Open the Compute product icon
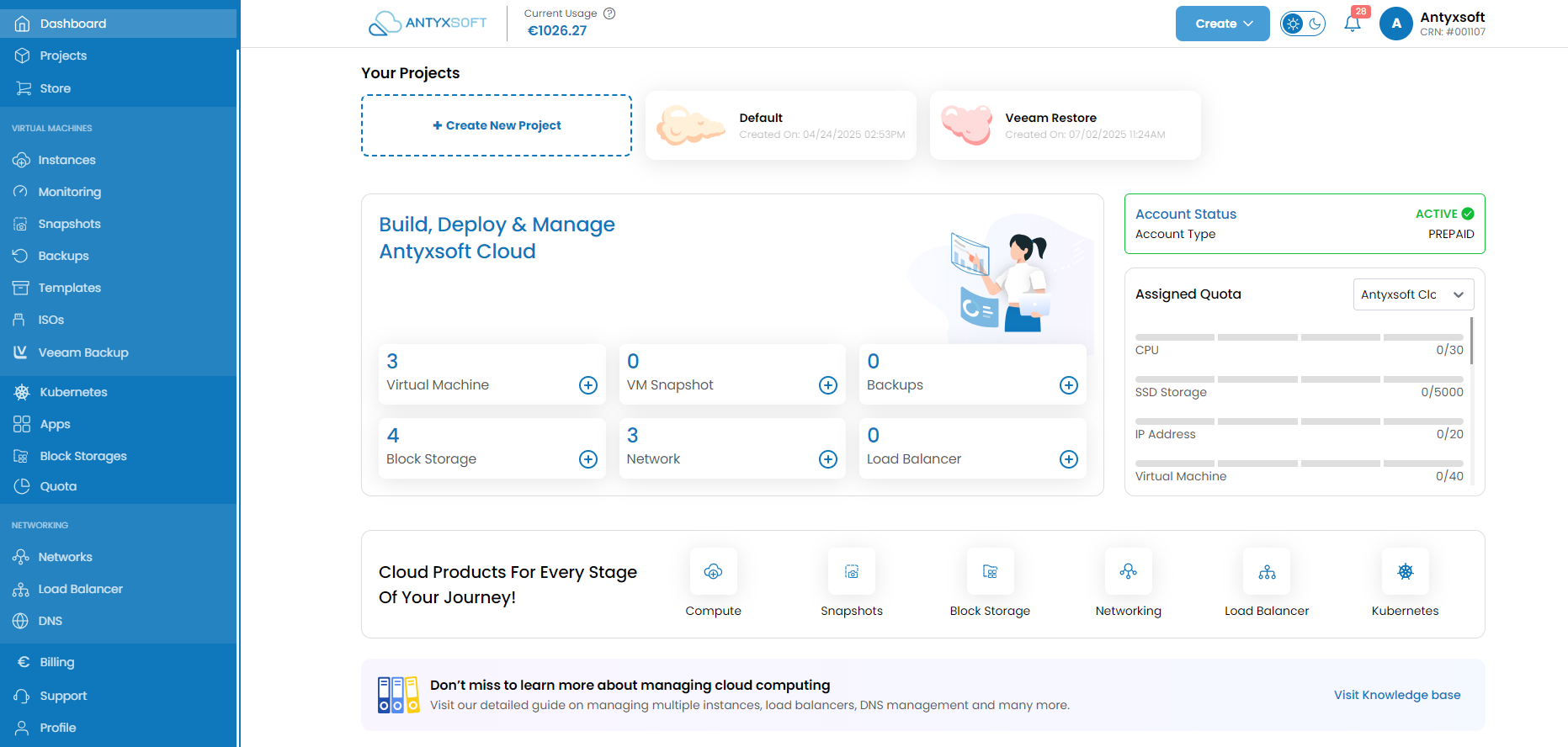 coord(713,572)
